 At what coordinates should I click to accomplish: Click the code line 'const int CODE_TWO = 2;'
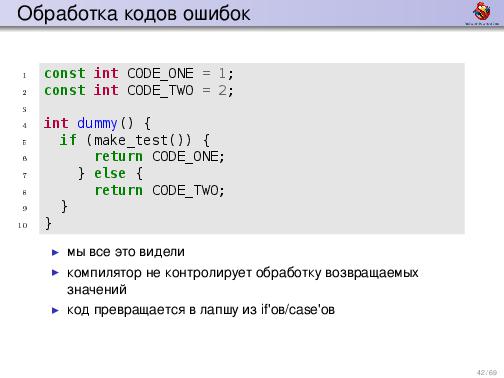tap(139, 90)
